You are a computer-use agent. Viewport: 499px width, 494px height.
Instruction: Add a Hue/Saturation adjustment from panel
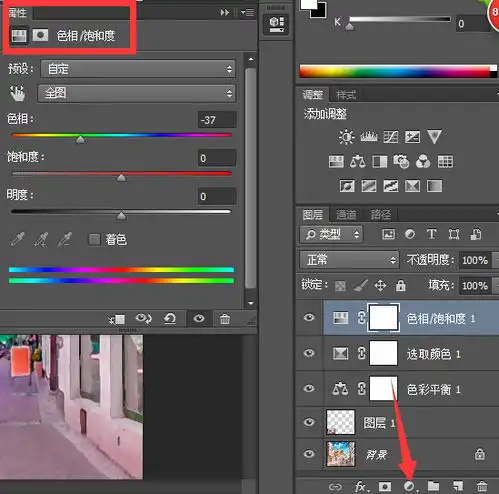[x=336, y=162]
